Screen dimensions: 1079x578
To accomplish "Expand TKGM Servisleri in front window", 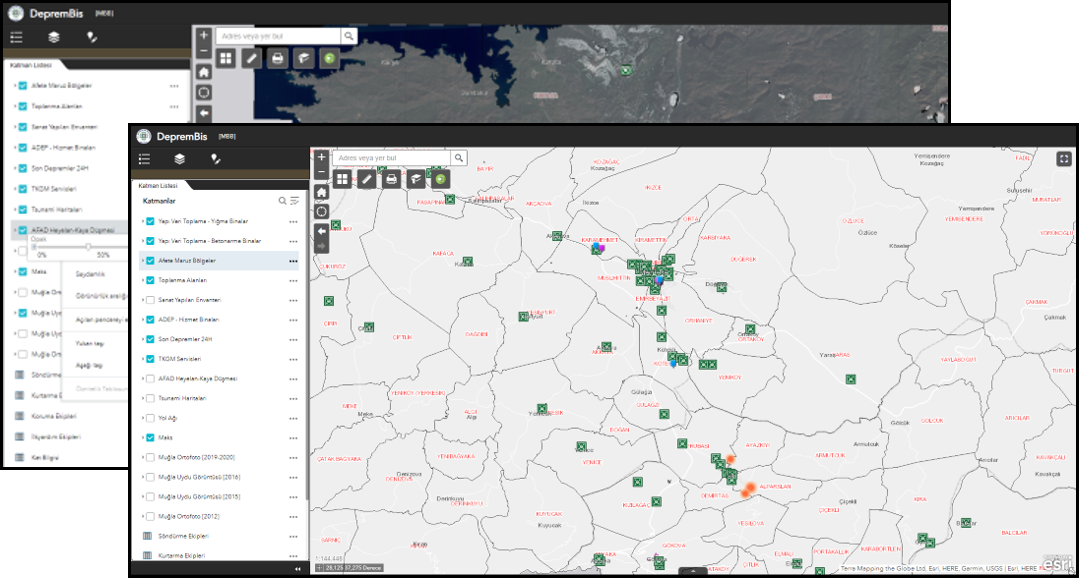I will (142, 359).
